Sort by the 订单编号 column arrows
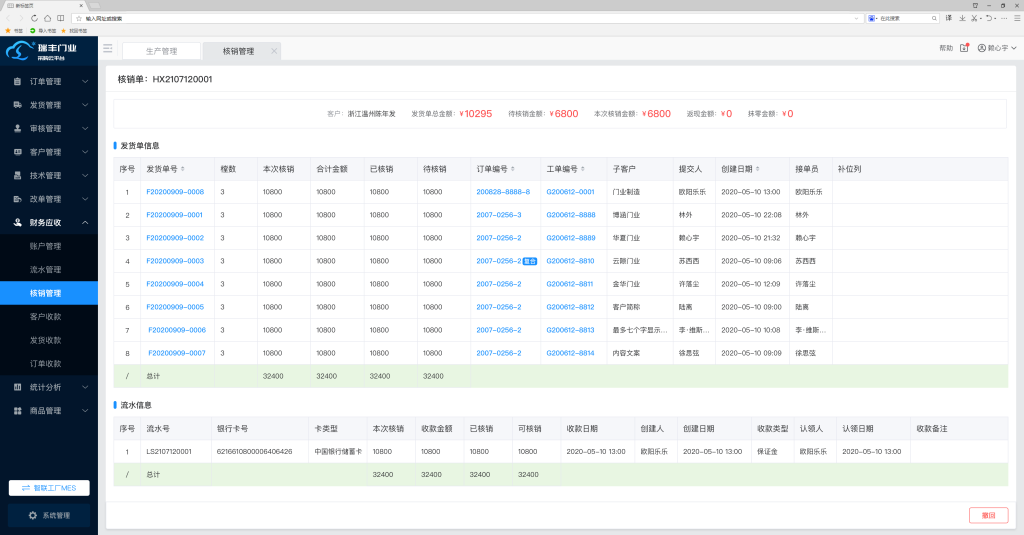Image resolution: width=1024 pixels, height=535 pixels. tap(513, 169)
